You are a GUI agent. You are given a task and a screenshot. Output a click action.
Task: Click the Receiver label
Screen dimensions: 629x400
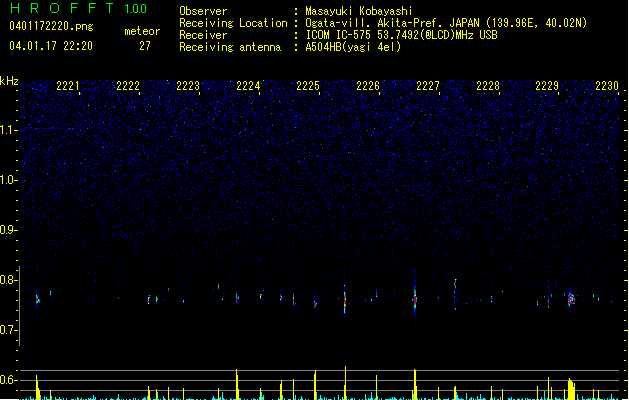pos(203,35)
